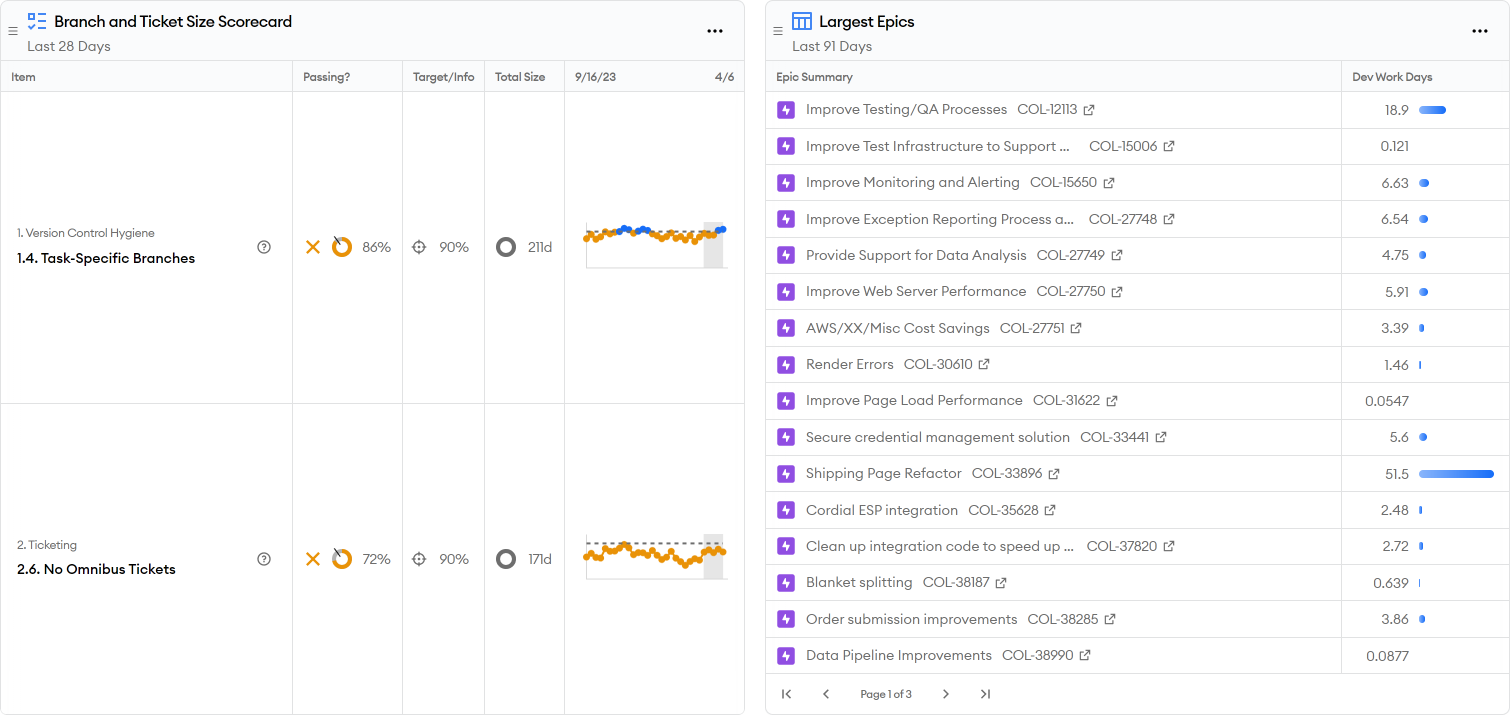This screenshot has width=1510, height=715.
Task: Go to the next page of epics
Action: tap(945, 693)
